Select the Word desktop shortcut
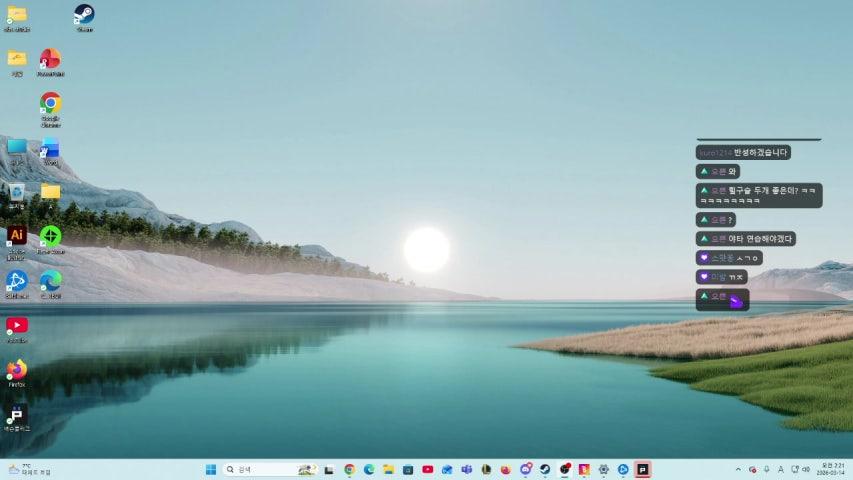 point(50,148)
